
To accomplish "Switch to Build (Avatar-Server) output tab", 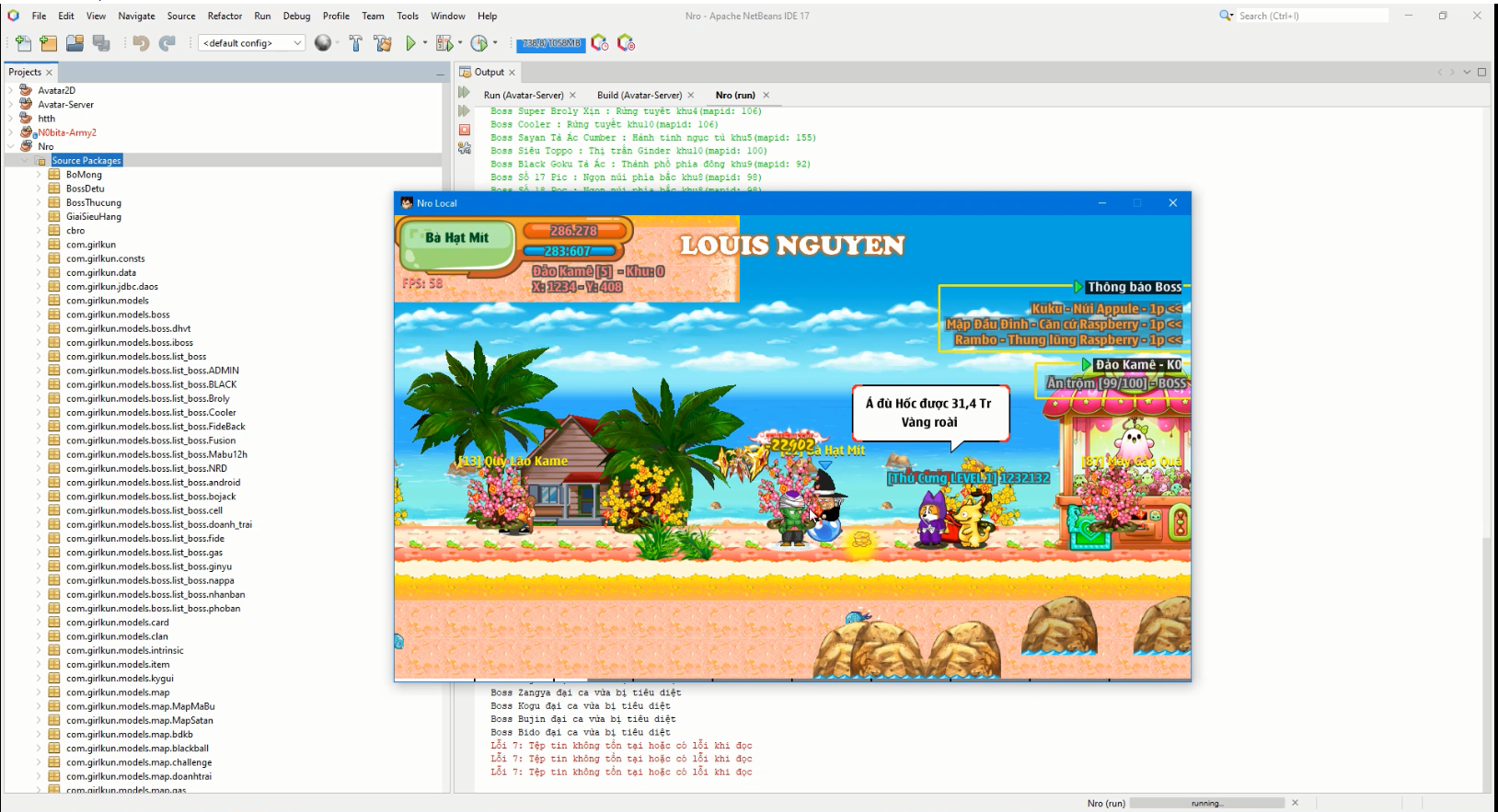I will pos(640,95).
